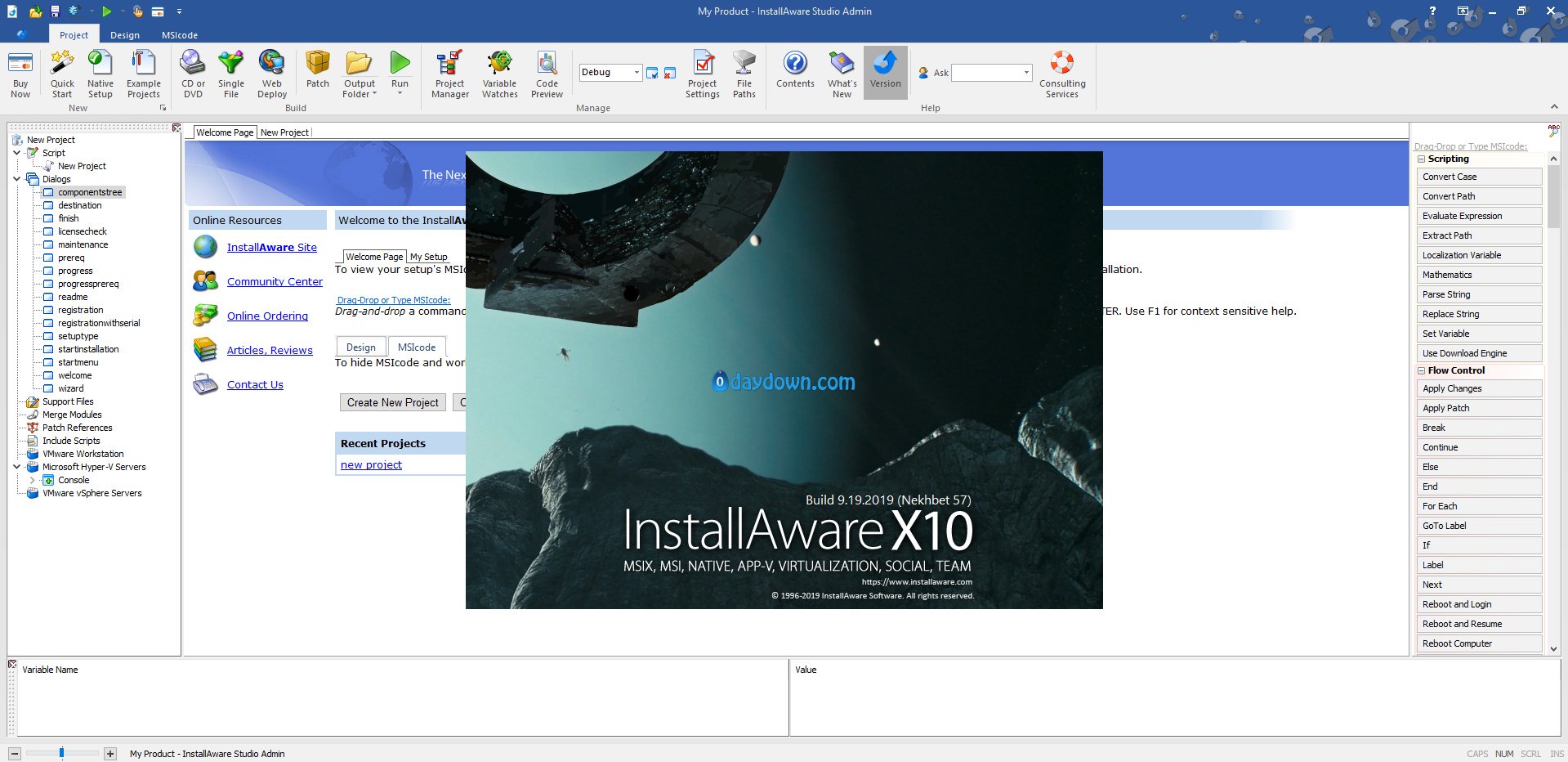Collapse the Microsoft Hyper-V Servers node
Image resolution: width=1568 pixels, height=762 pixels.
tap(17, 467)
